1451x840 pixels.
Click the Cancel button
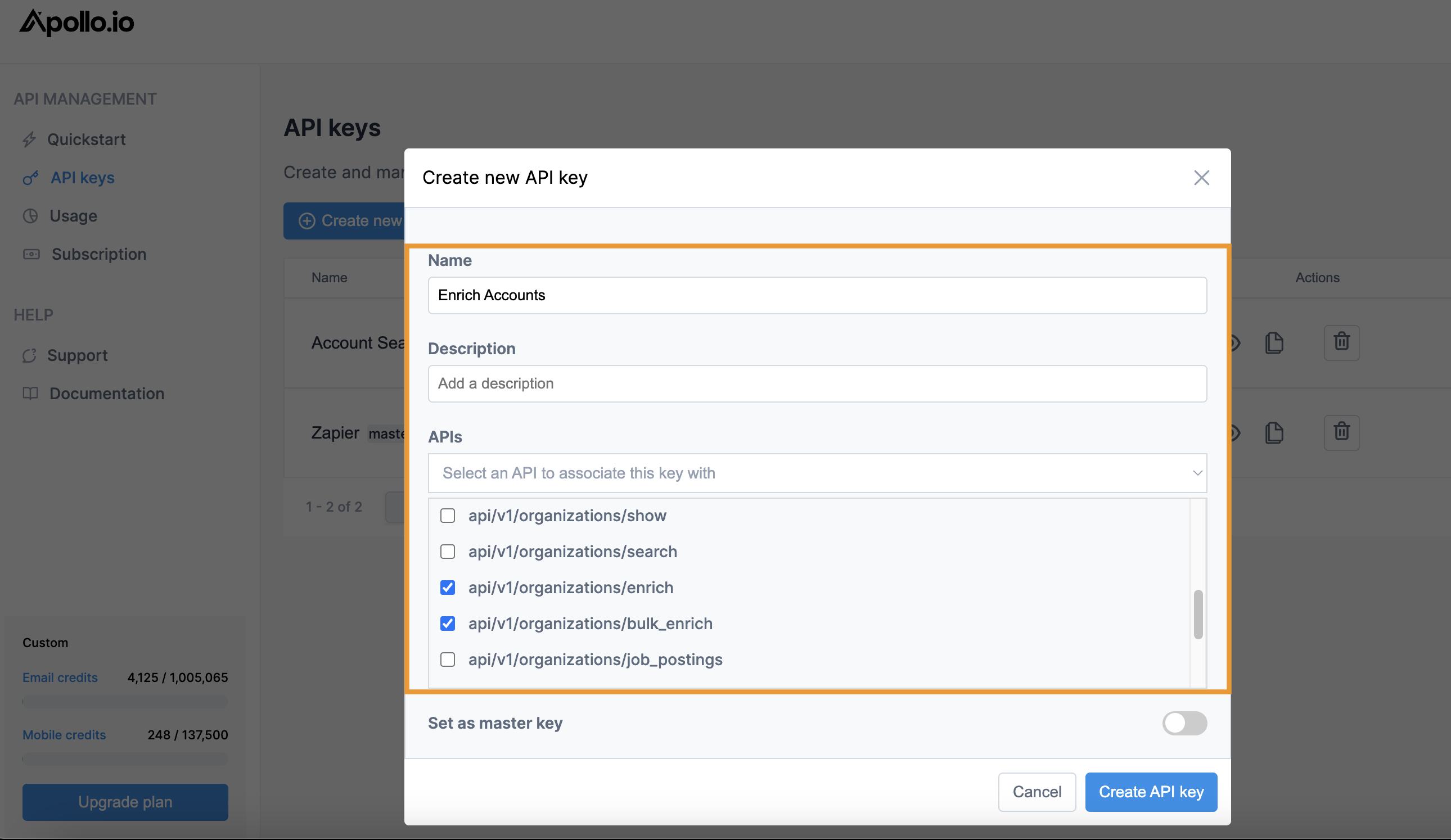[1036, 791]
